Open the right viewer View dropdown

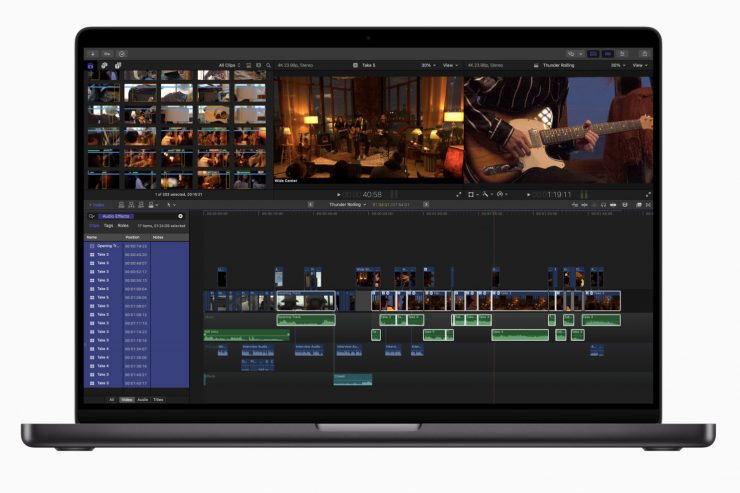click(639, 65)
